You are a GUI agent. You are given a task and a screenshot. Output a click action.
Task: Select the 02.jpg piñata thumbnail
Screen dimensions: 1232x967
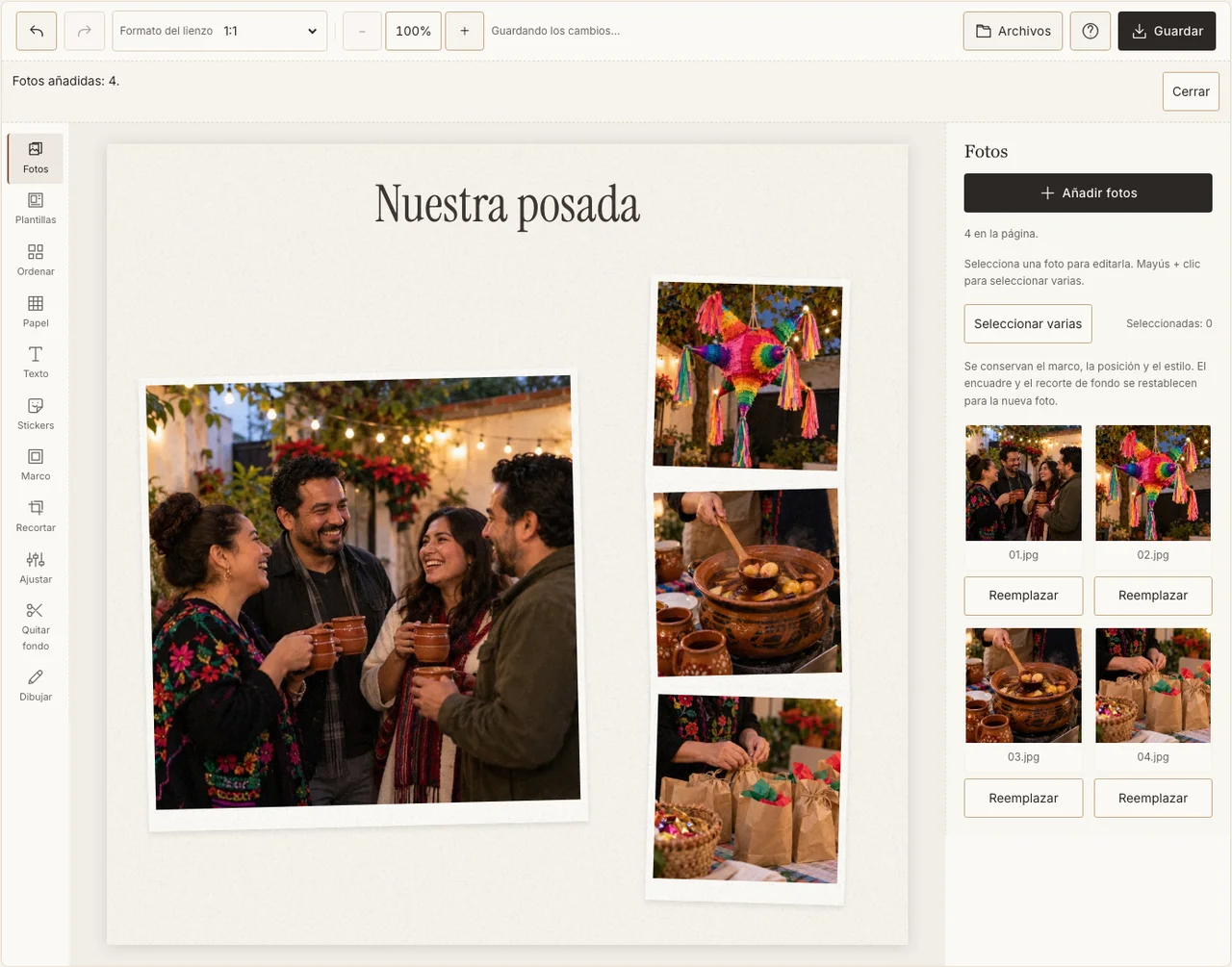point(1153,483)
